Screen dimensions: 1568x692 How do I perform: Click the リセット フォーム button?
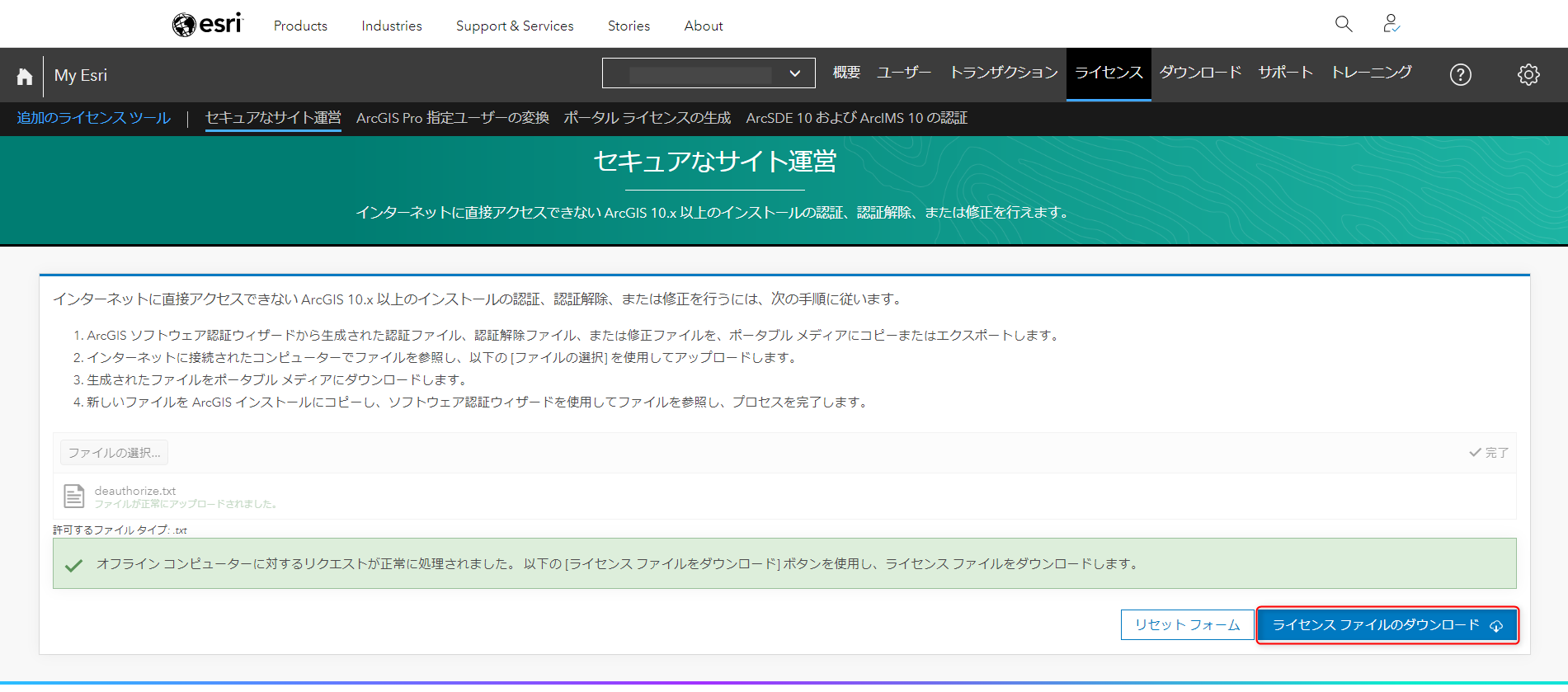tap(1187, 624)
